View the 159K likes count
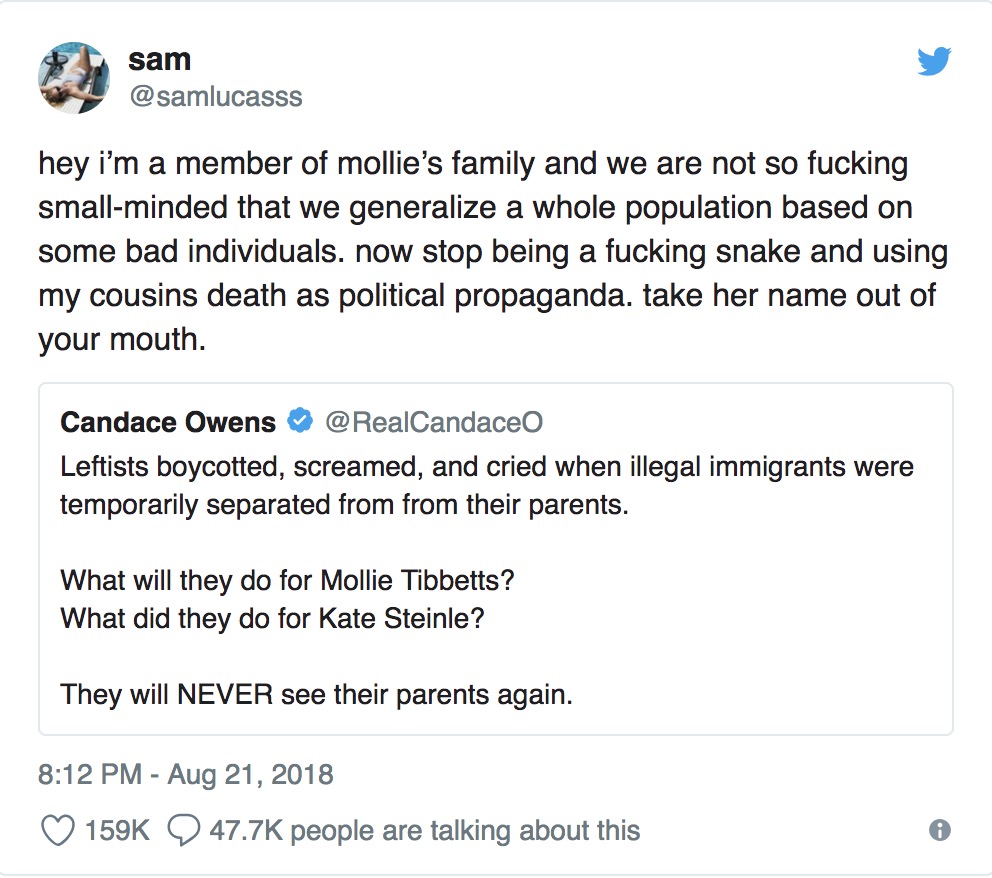Screen dimensions: 992x878 (x=117, y=831)
